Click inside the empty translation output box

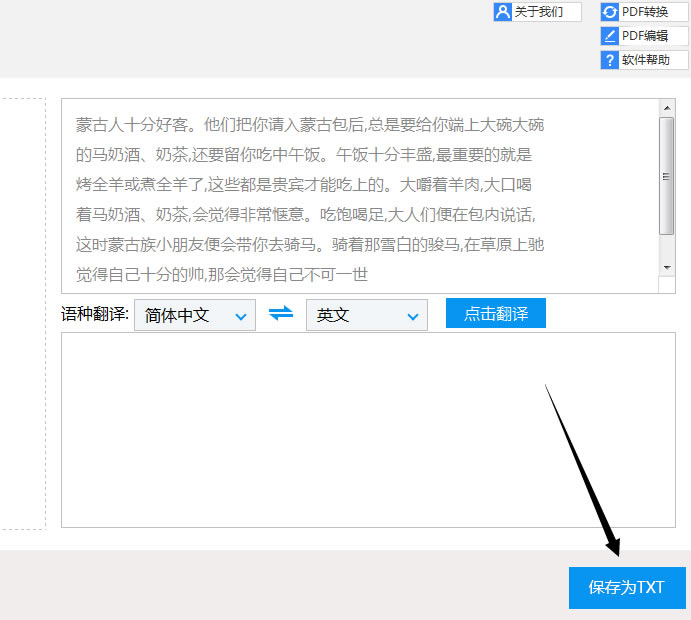(368, 430)
